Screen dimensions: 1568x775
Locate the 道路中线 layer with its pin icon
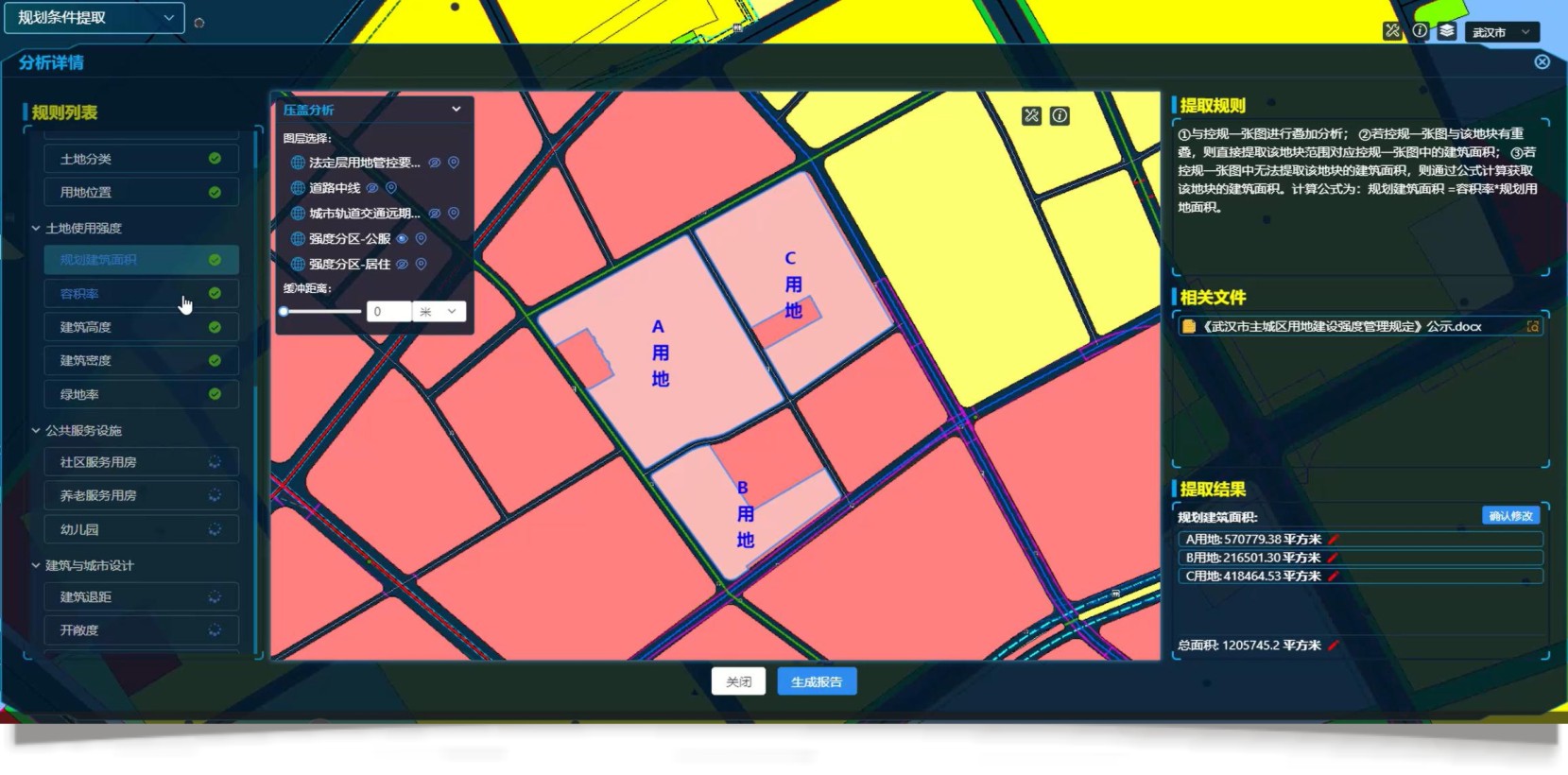391,188
